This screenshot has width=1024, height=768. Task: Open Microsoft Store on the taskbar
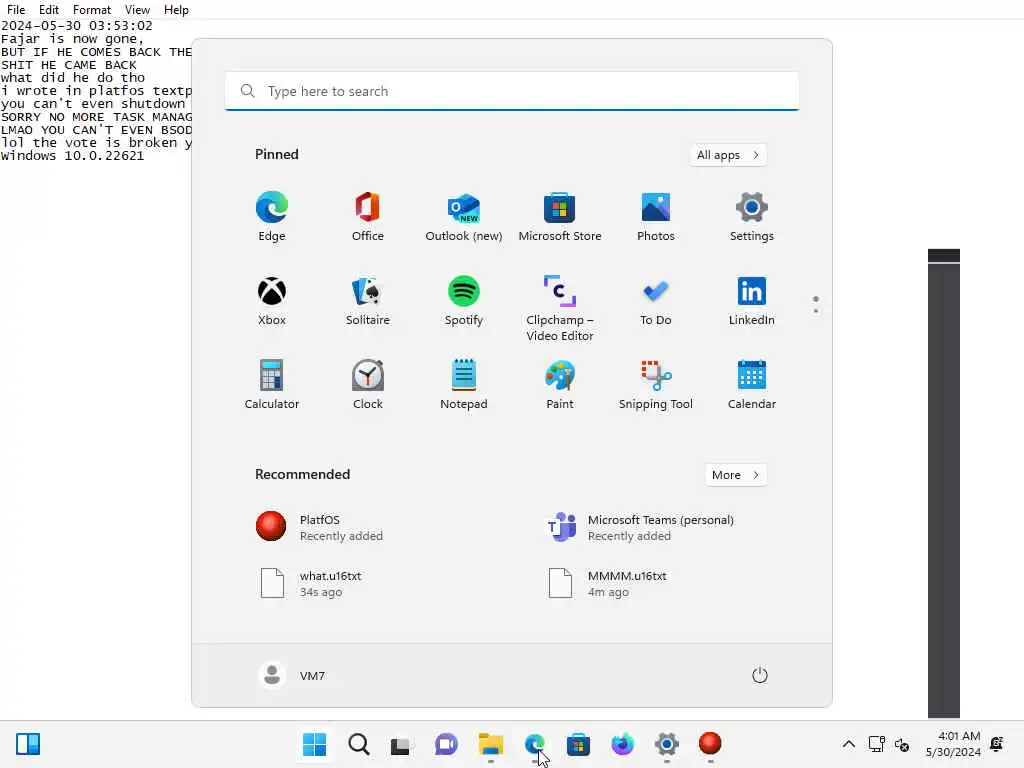578,744
